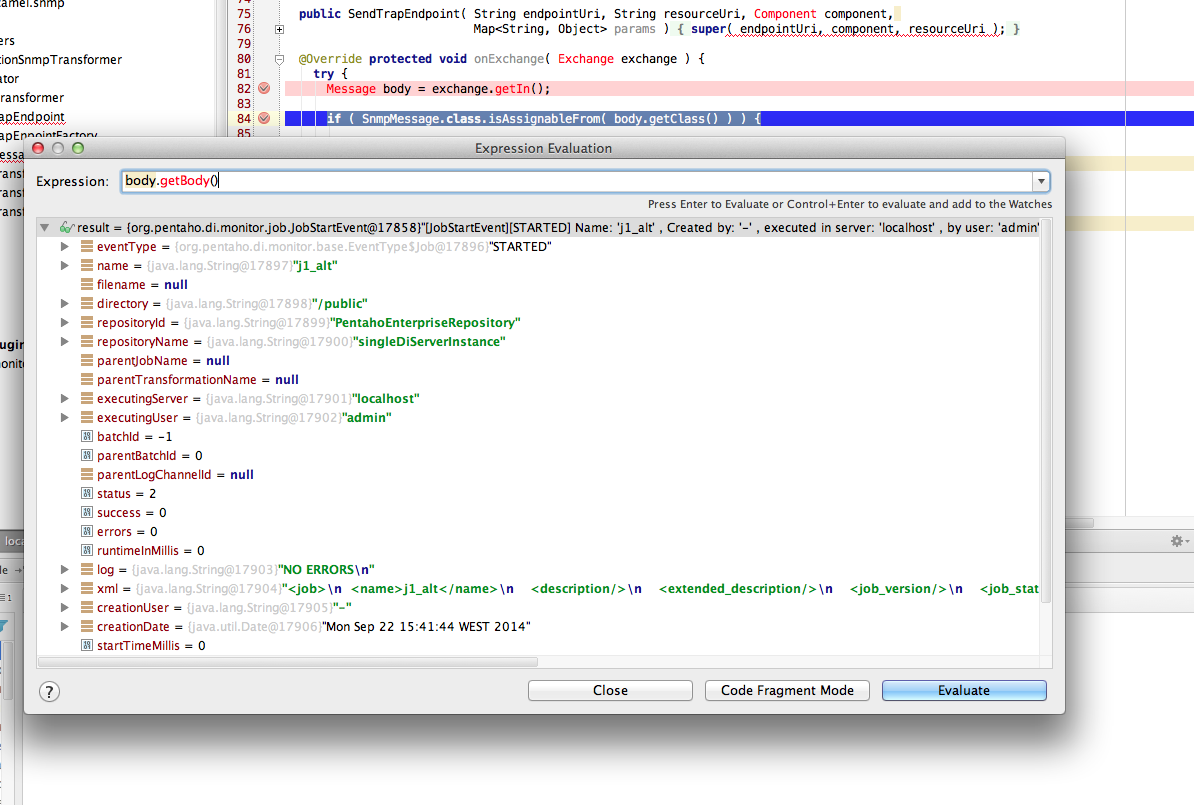
Task: Click the parentJobName field icon
Action: coord(87,360)
